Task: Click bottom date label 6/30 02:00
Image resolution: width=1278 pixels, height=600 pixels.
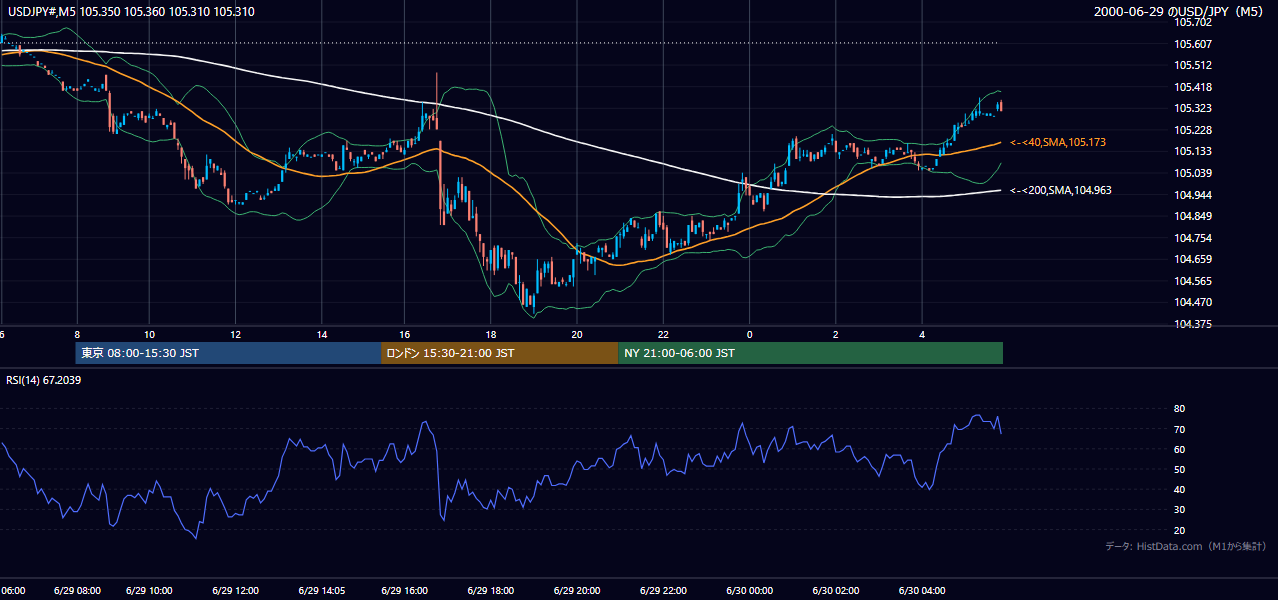Action: point(835,591)
